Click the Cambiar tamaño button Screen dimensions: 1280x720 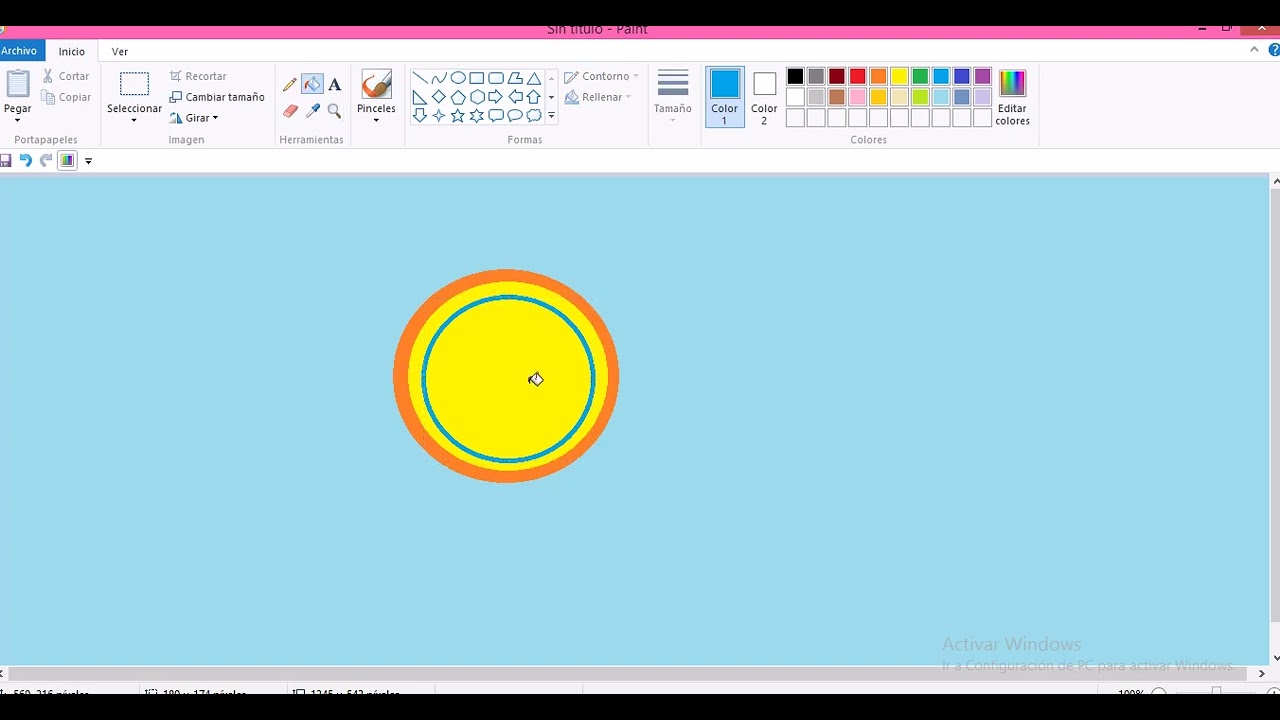tap(217, 97)
